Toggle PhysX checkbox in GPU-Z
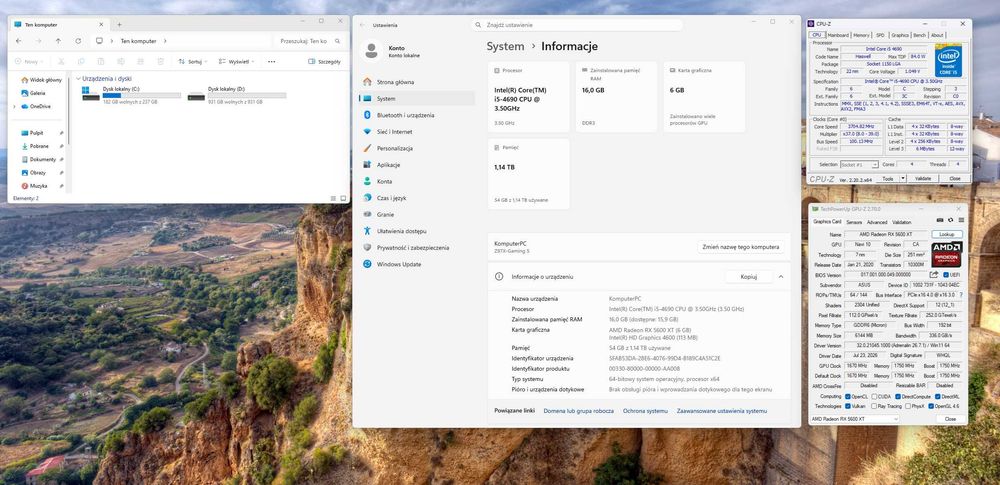The width and height of the screenshot is (1000, 485). click(908, 406)
